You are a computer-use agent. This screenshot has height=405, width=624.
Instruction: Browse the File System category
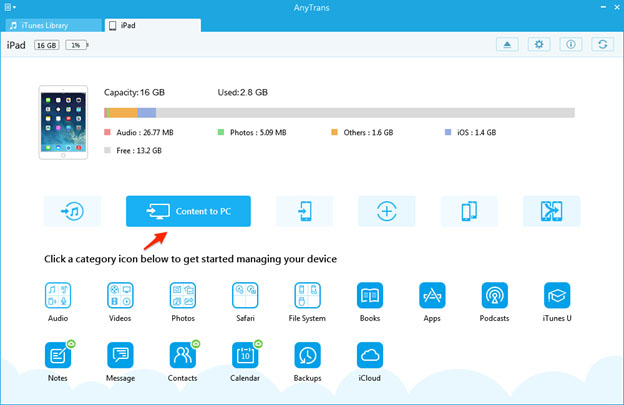coord(307,295)
